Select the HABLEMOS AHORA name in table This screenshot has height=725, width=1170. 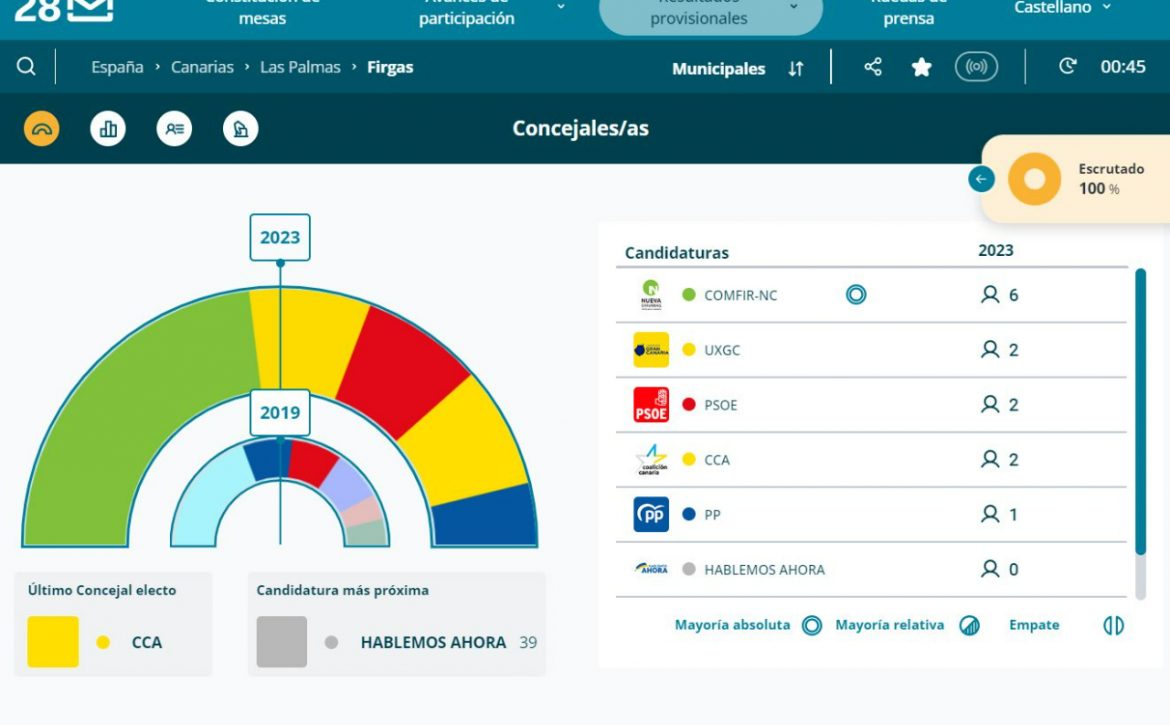click(x=764, y=570)
